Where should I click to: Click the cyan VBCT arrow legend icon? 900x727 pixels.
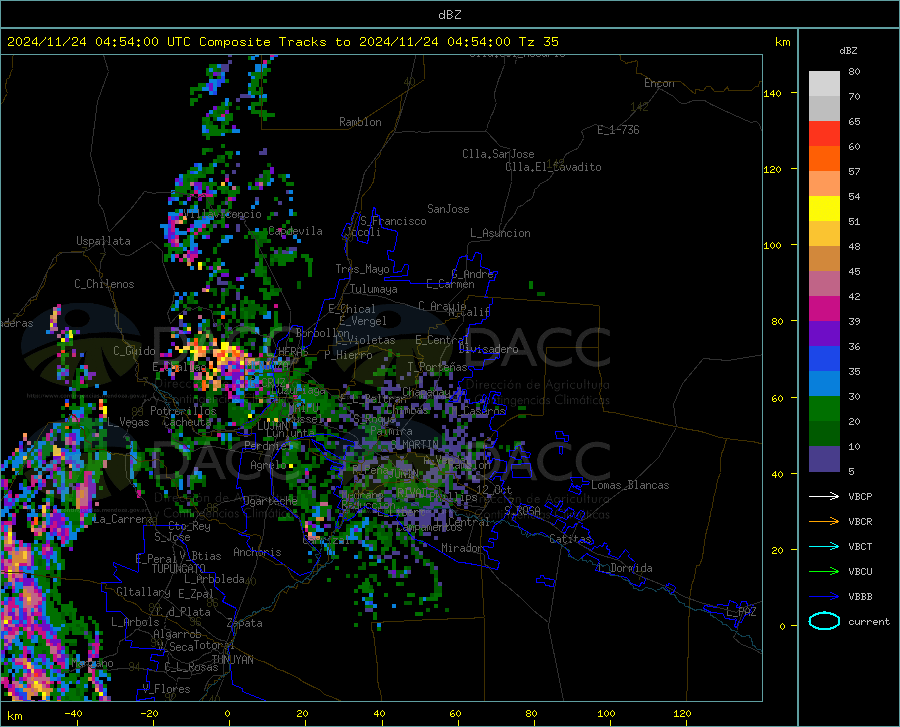coord(824,546)
